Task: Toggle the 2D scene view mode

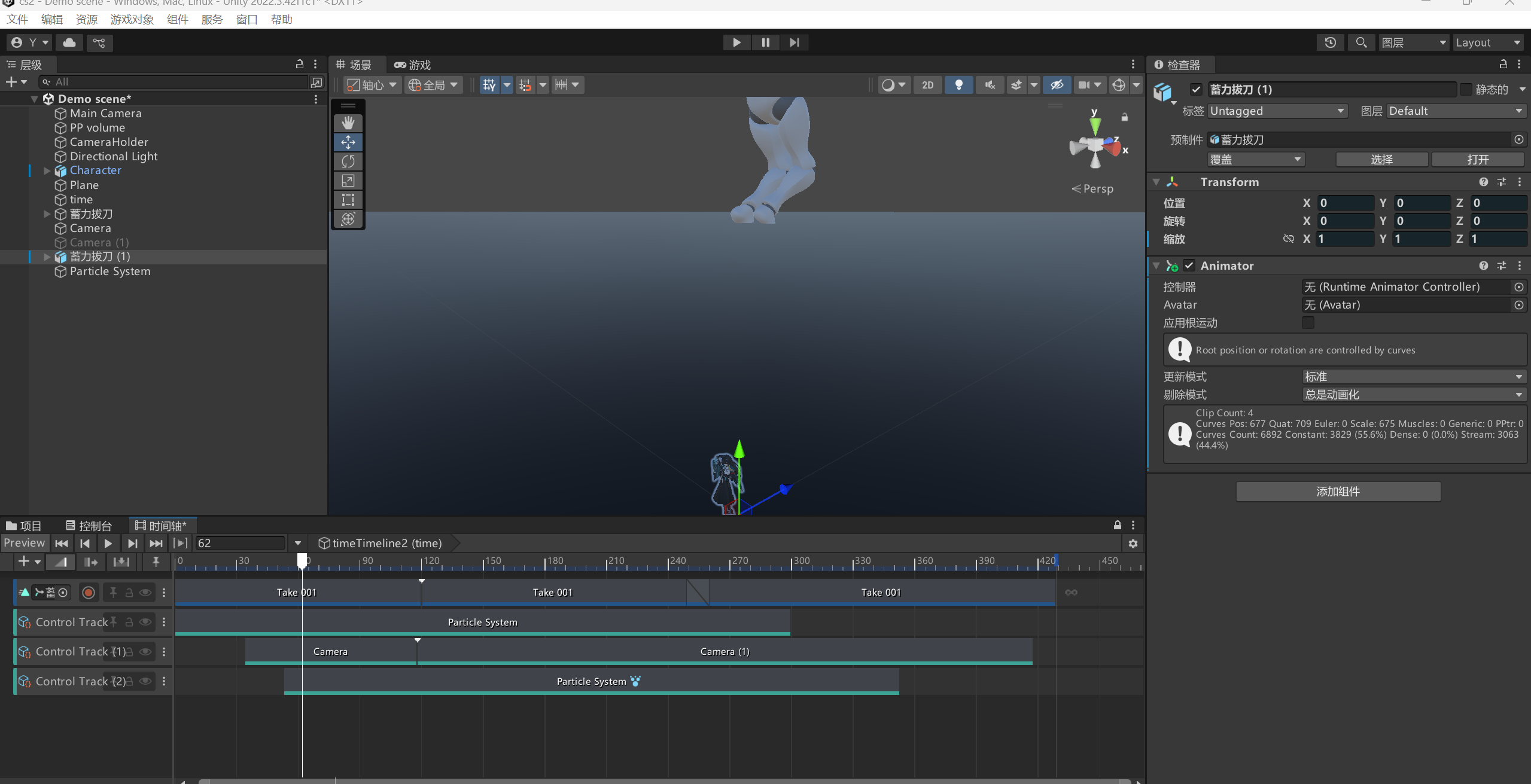Action: [x=927, y=85]
